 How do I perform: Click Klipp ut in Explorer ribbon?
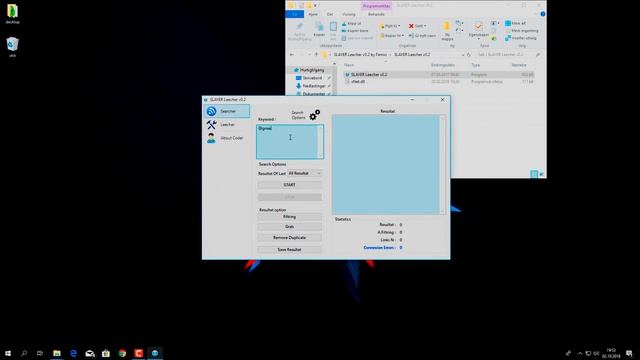point(351,24)
